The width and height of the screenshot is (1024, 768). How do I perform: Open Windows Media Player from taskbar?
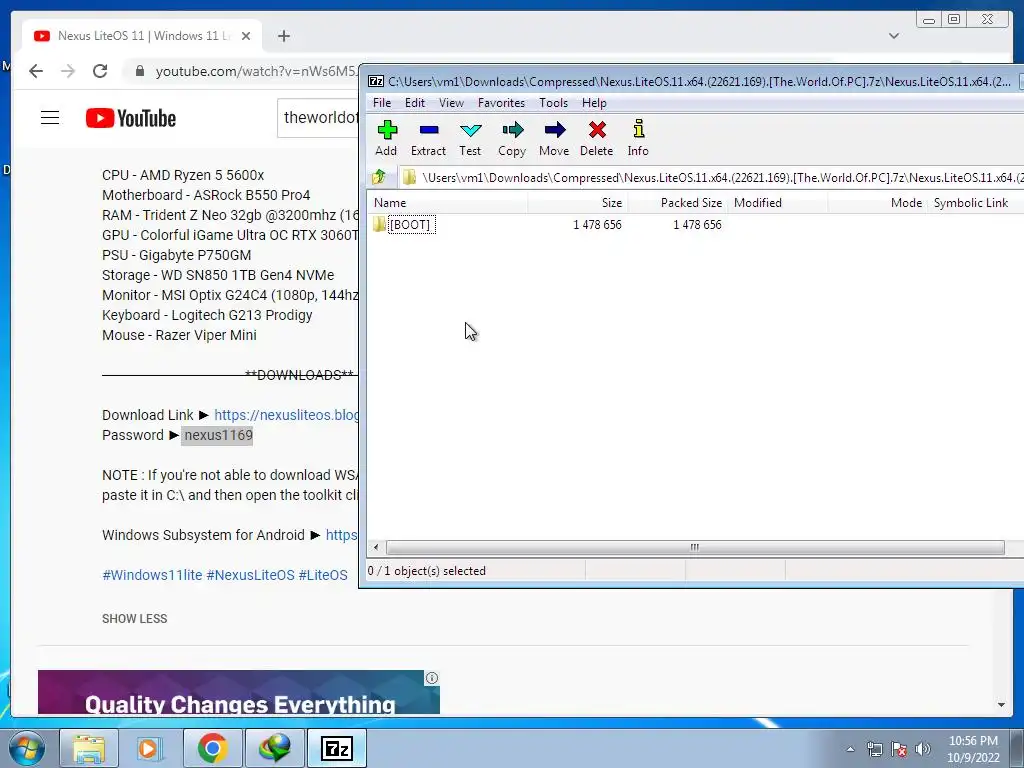(149, 748)
